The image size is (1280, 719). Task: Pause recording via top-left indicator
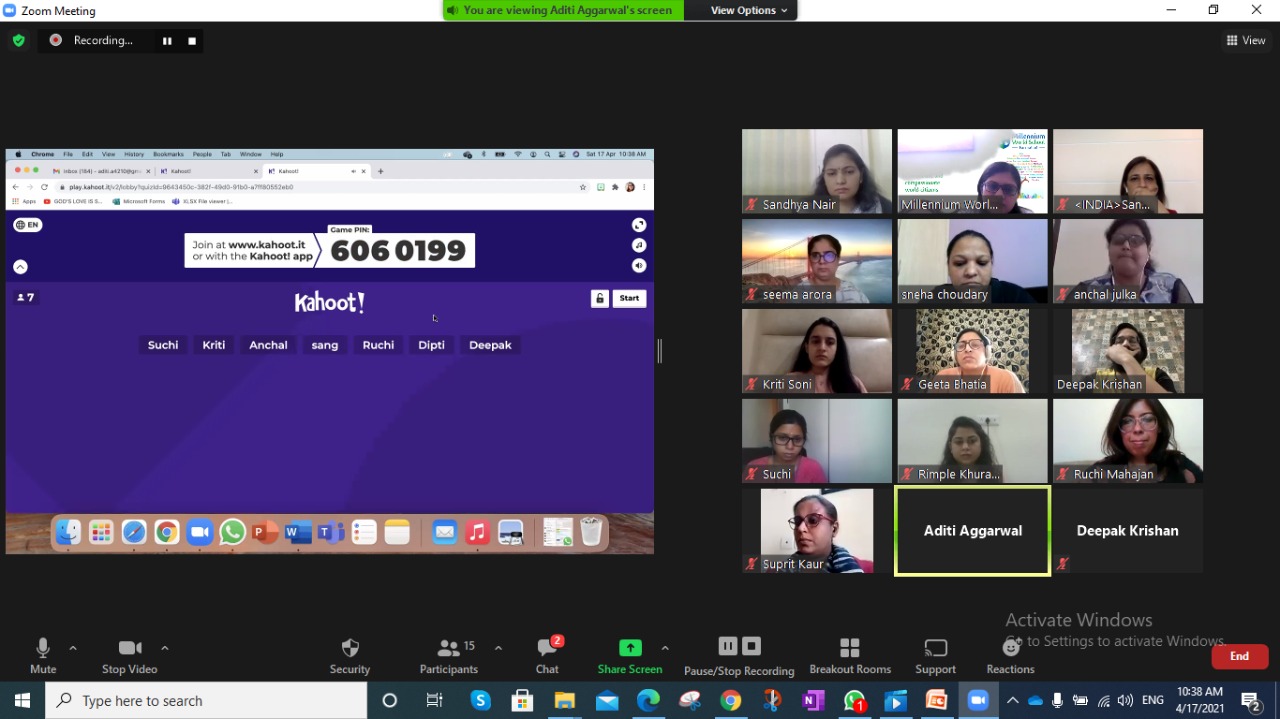pos(167,41)
